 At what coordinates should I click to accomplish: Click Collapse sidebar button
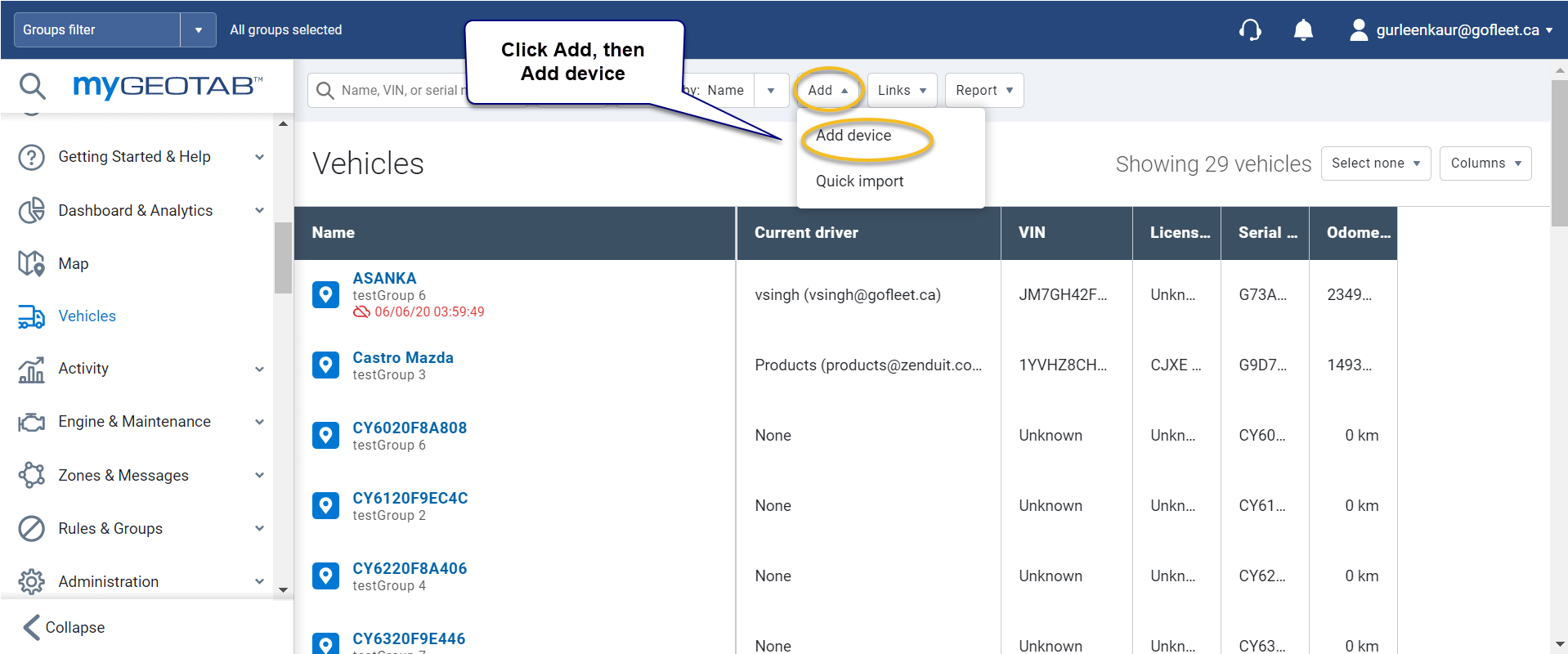pos(64,627)
